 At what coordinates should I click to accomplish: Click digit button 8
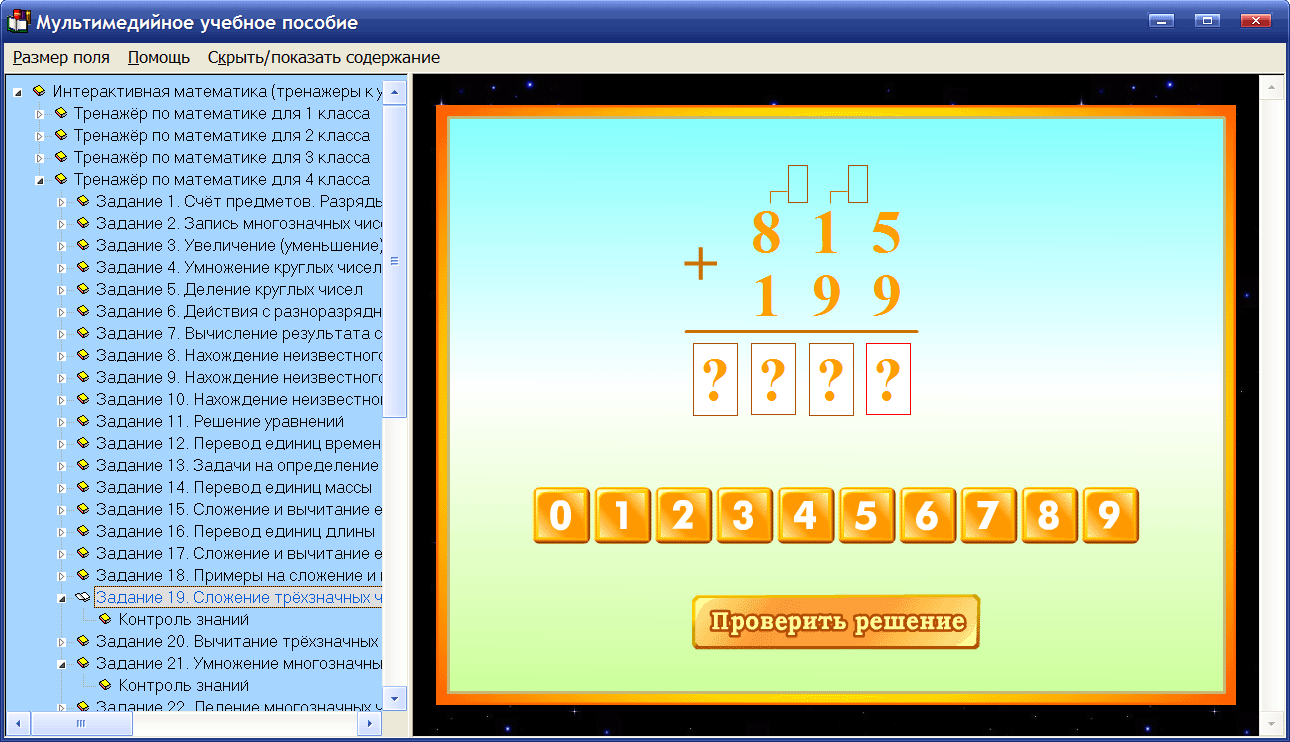(x=1049, y=515)
